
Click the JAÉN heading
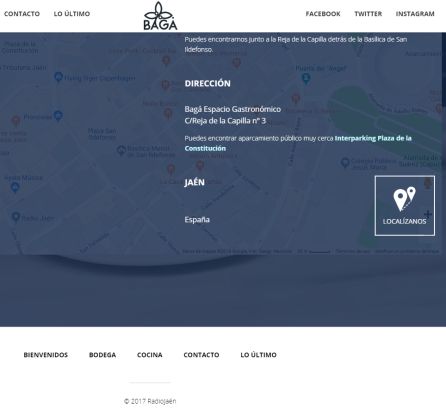(194, 182)
